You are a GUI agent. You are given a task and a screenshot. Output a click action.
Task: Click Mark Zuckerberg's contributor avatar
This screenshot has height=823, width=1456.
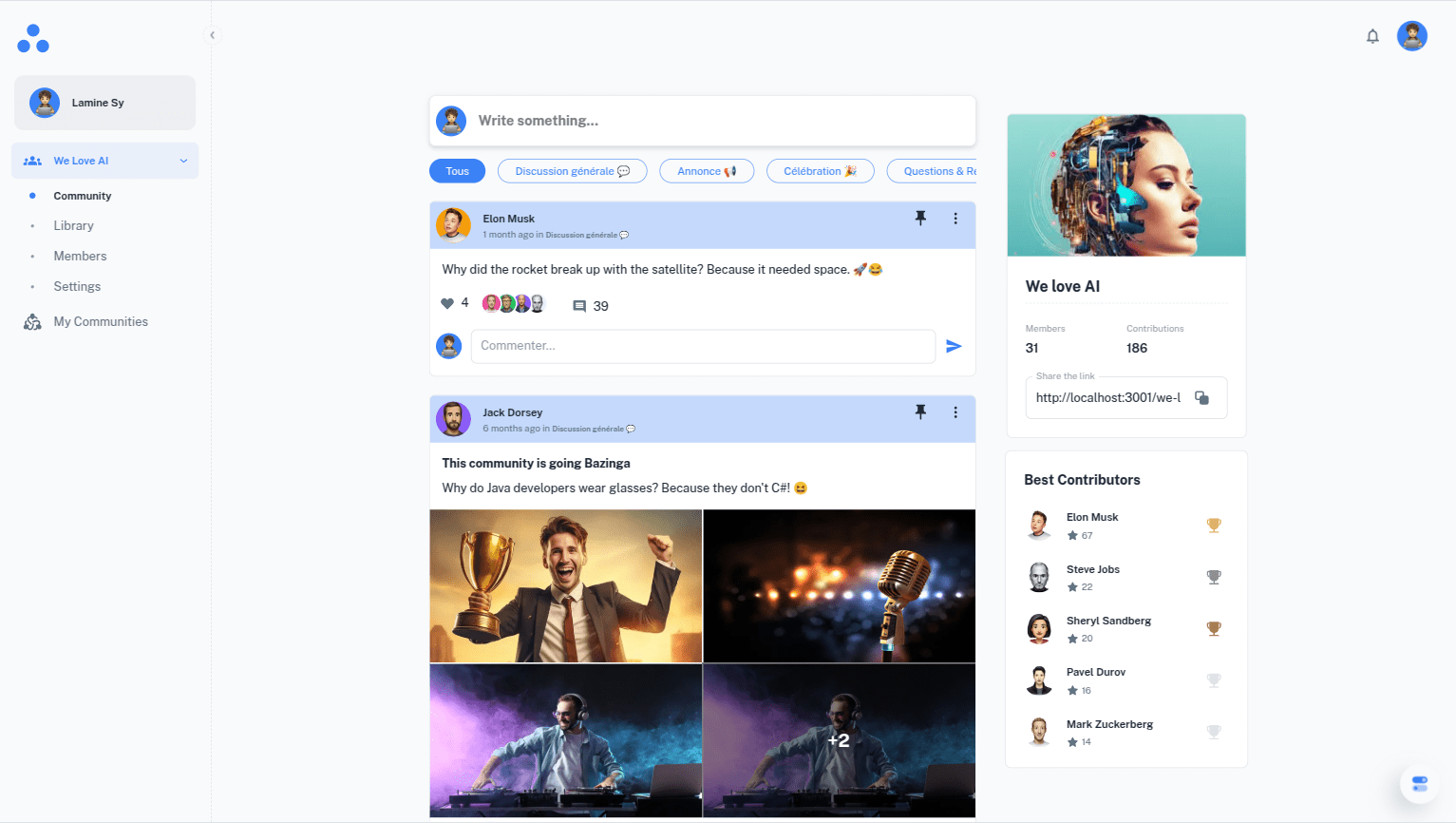coord(1039,732)
